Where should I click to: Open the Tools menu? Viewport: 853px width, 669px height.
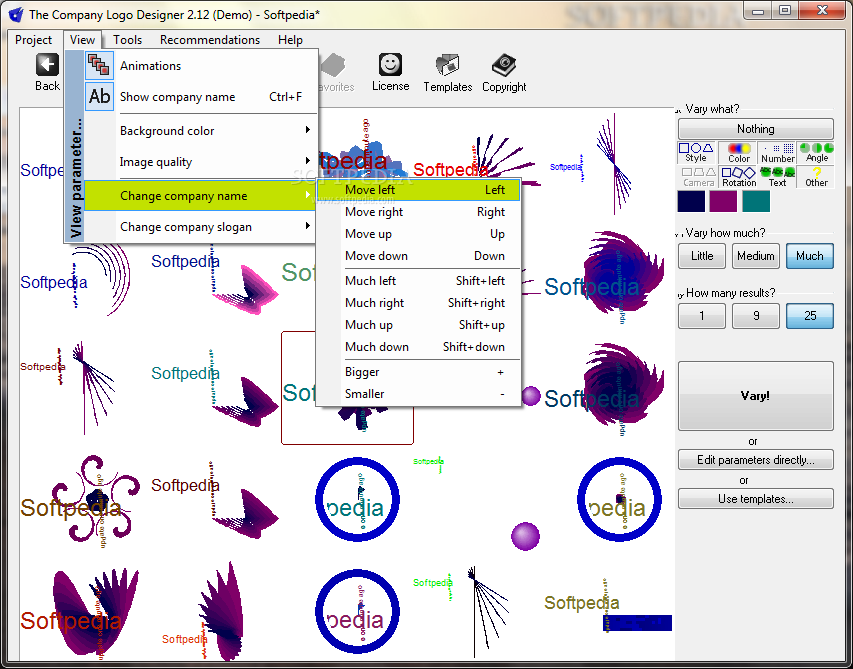click(x=127, y=40)
